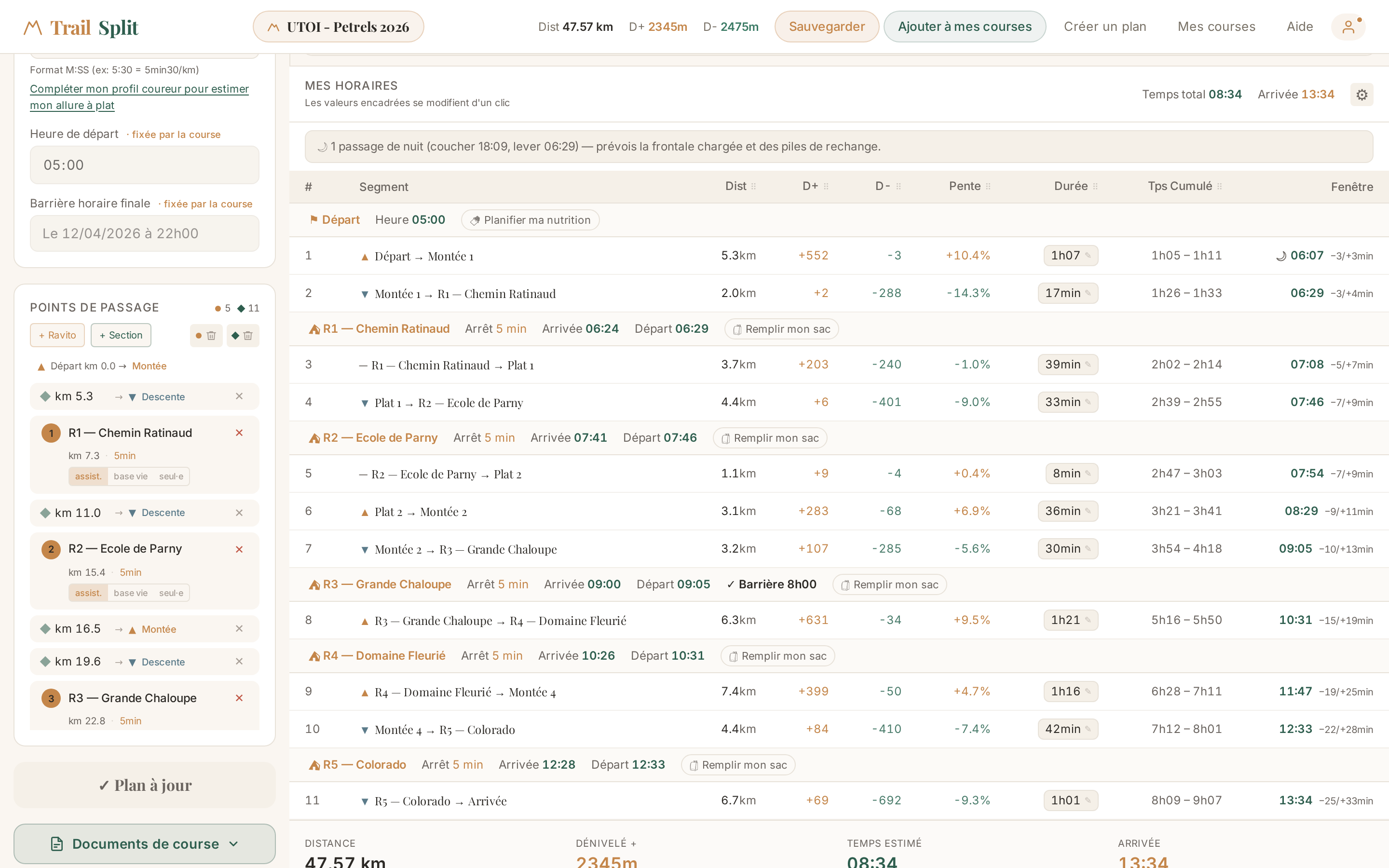
Task: Click the D+ column handle icon
Action: (826, 187)
